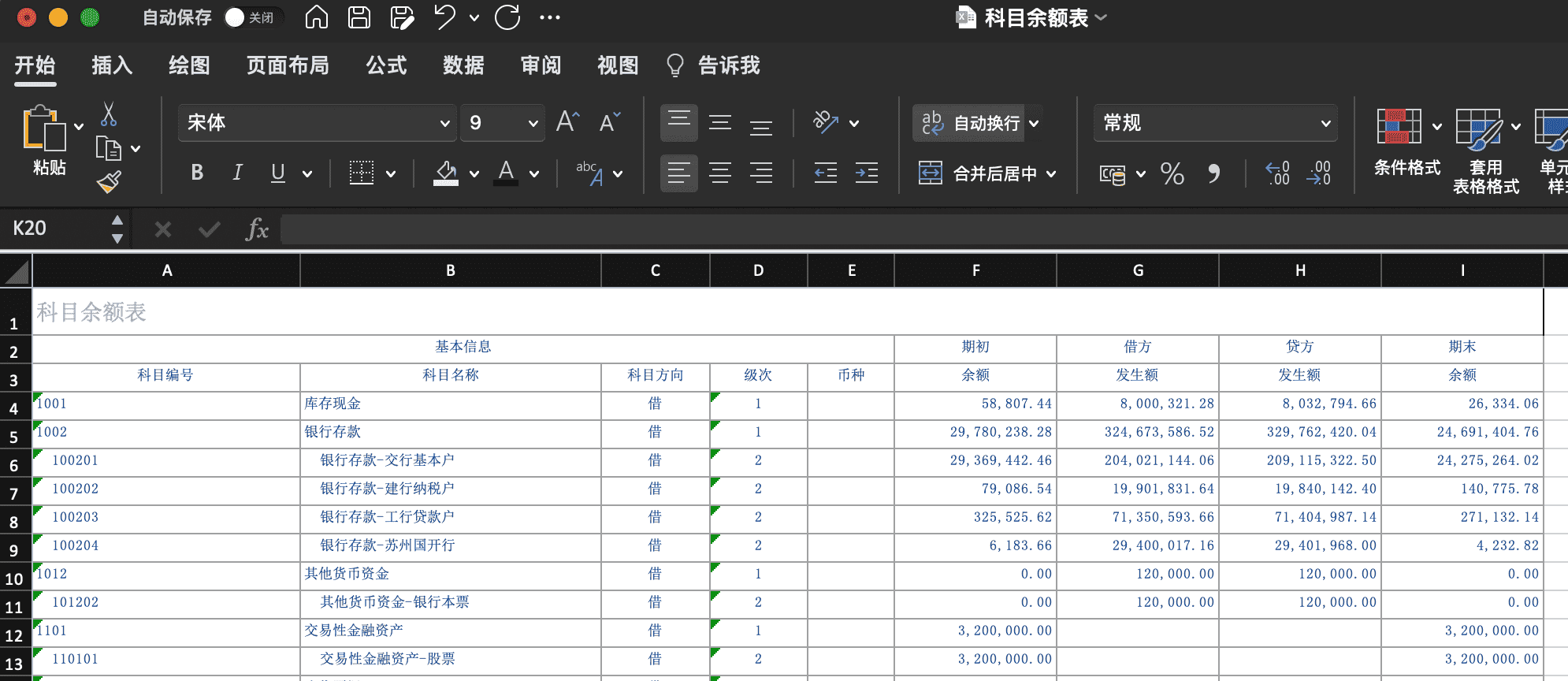The image size is (1568, 681).
Task: Click the undo arrow icon
Action: (x=445, y=17)
